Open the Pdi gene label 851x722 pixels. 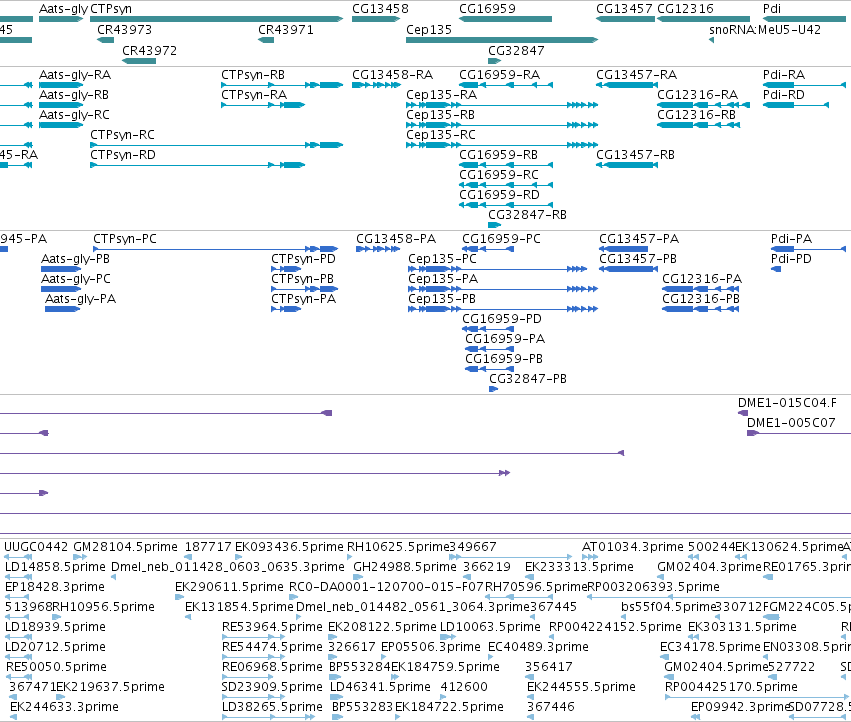(772, 9)
